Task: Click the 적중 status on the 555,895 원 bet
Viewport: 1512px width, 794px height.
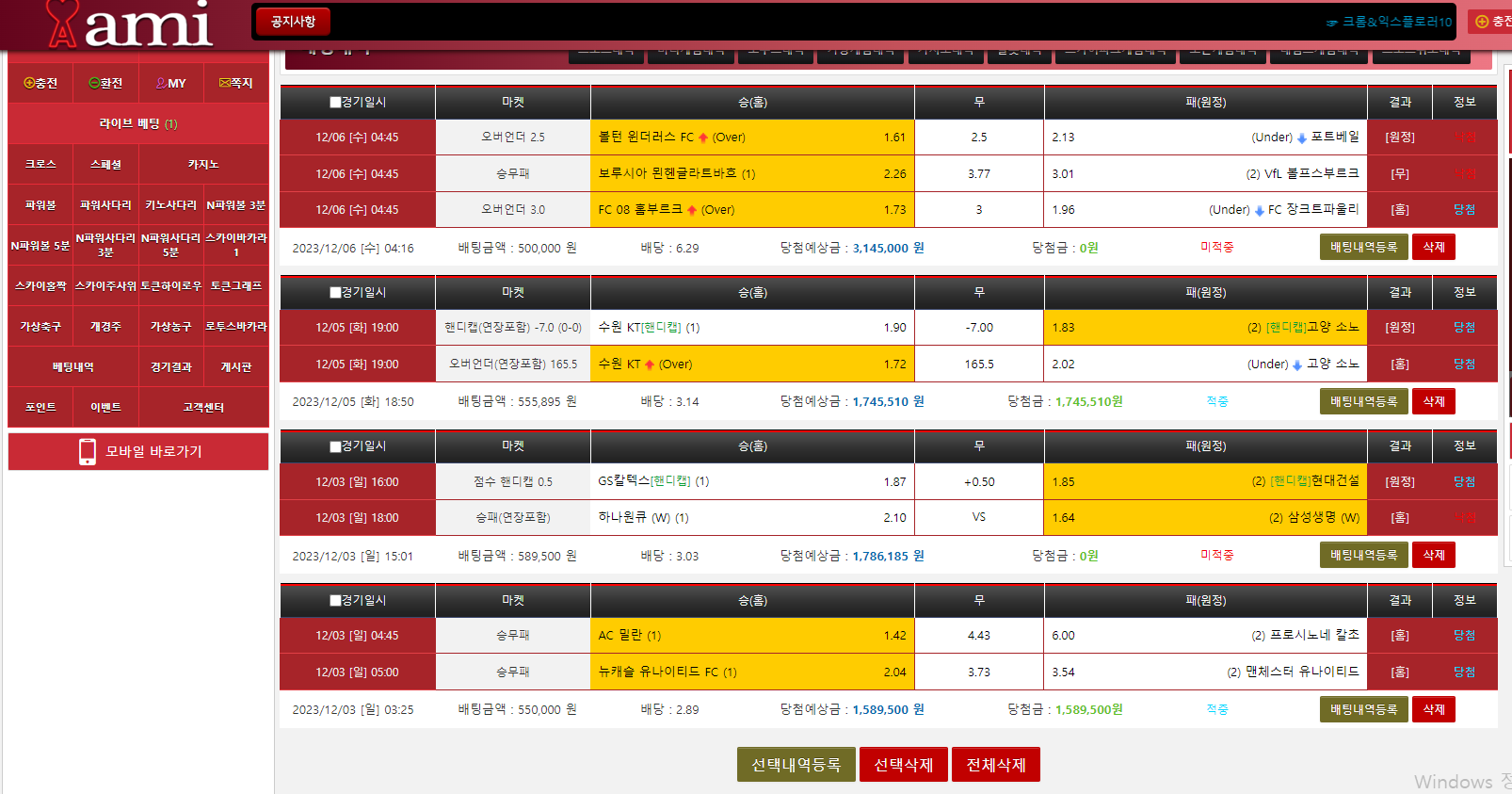Action: pyautogui.click(x=1217, y=401)
